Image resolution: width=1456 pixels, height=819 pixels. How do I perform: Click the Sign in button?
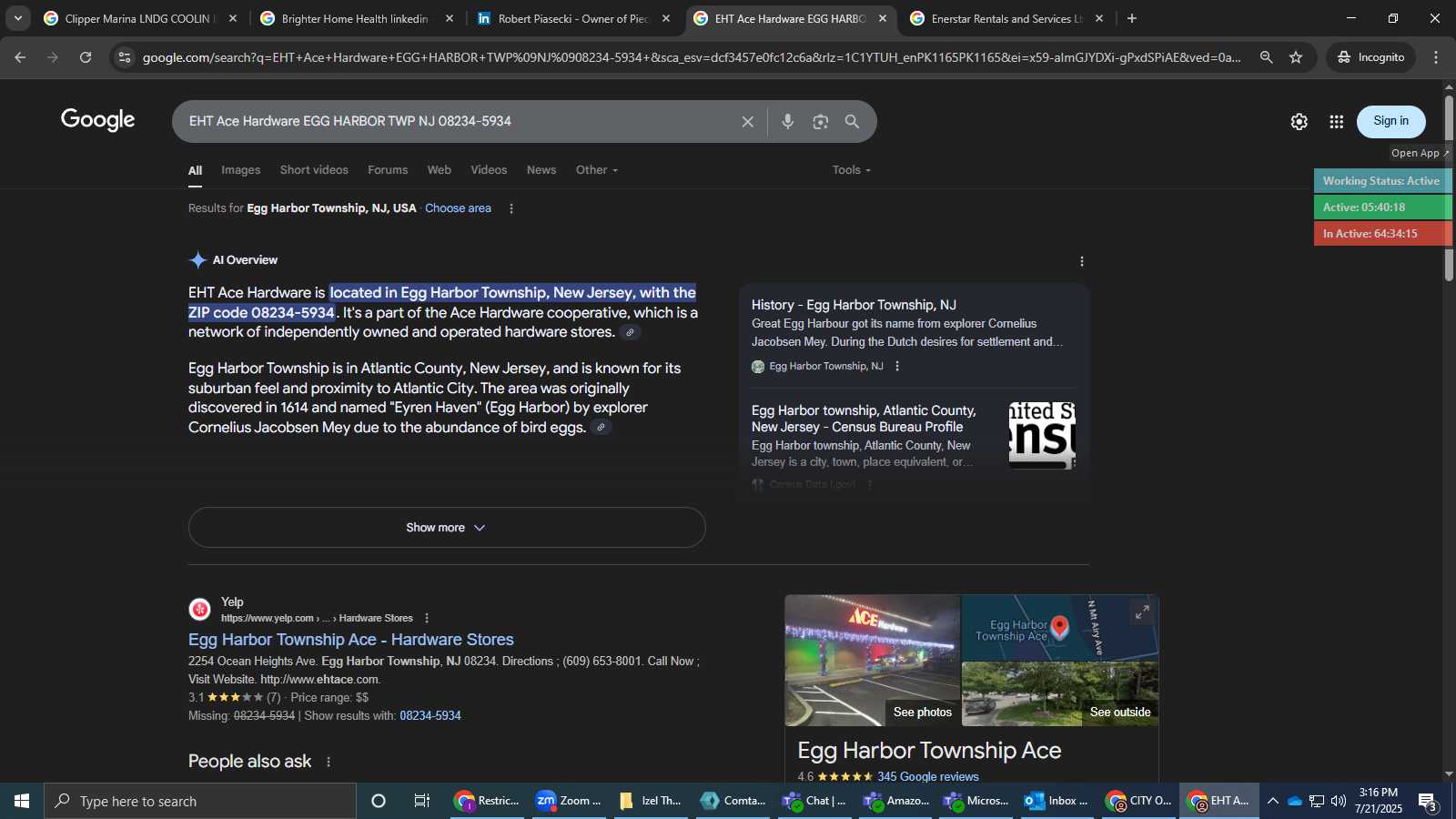1390,121
